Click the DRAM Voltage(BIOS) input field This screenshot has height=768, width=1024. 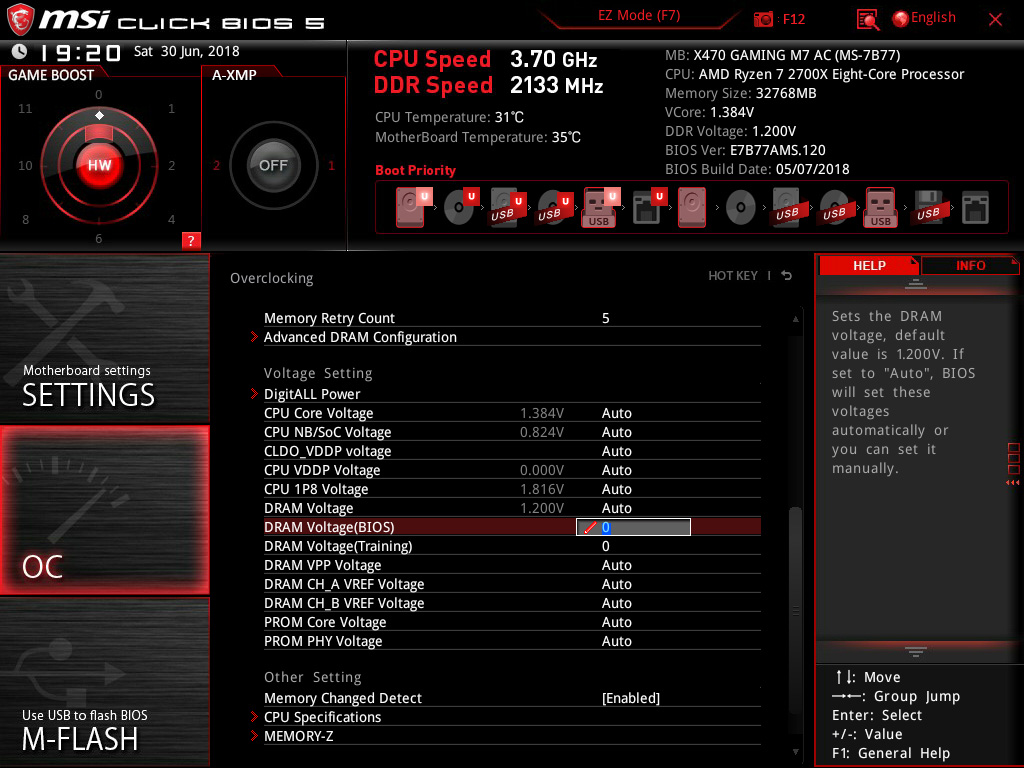click(x=633, y=527)
